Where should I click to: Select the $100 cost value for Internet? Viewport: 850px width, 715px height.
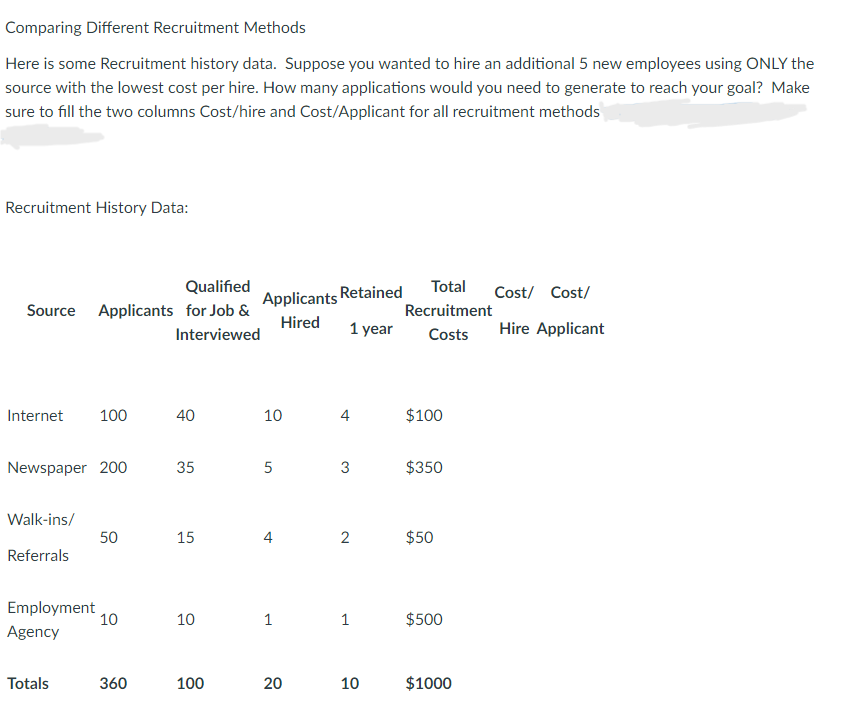tap(423, 415)
